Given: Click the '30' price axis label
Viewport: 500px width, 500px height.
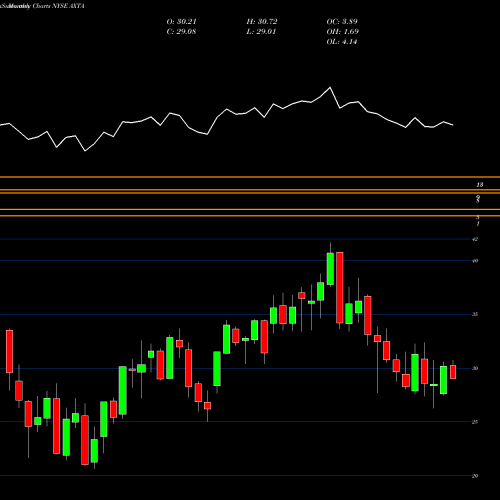Looking at the screenshot, I should [475, 368].
